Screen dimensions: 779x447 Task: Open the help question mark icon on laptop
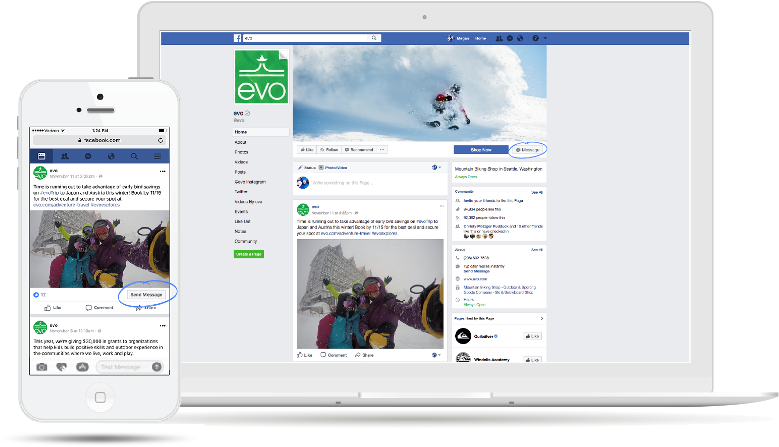pyautogui.click(x=536, y=38)
